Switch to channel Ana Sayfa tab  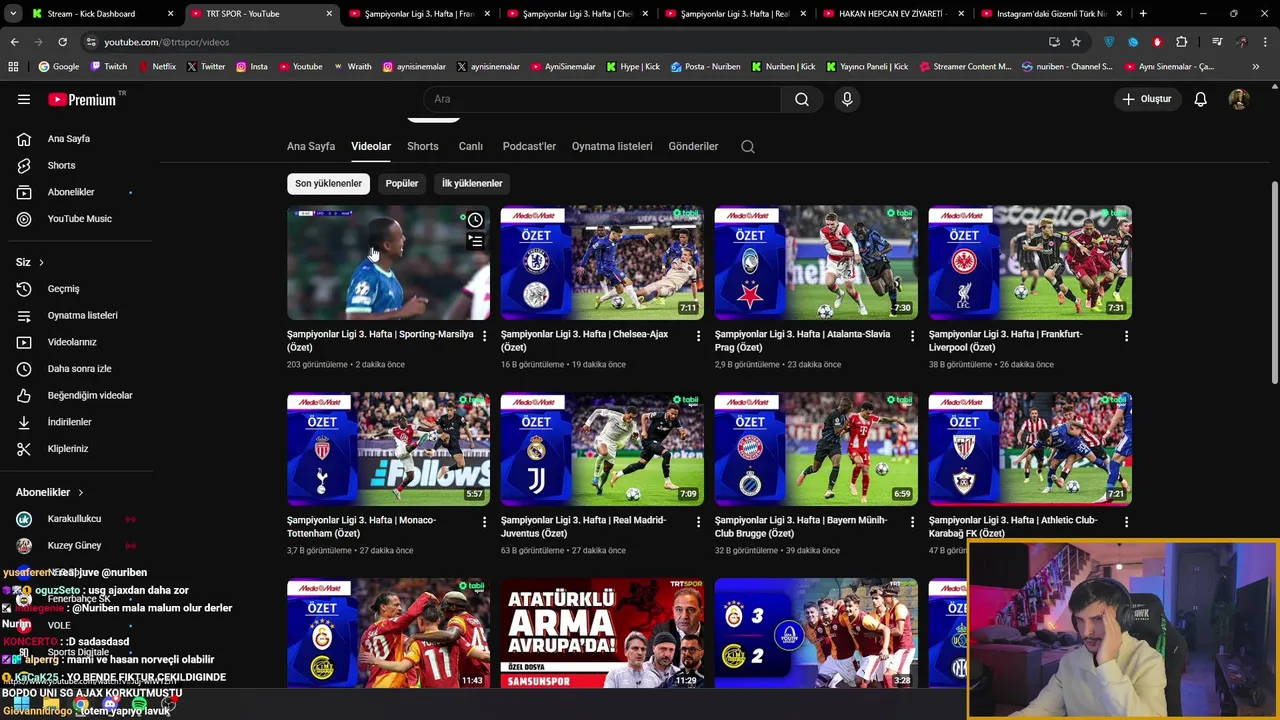click(311, 146)
